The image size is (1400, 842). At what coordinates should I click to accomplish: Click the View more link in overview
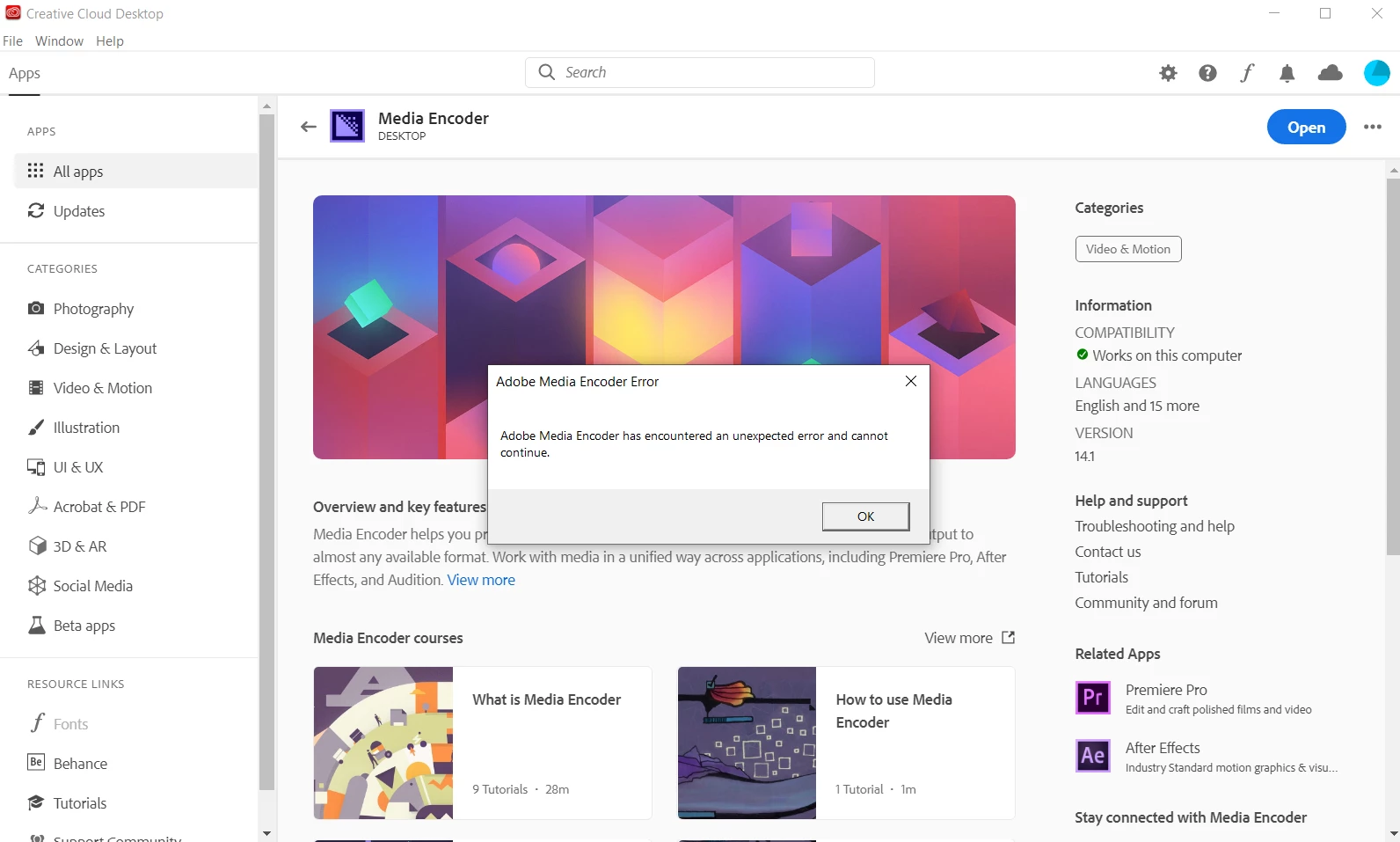[481, 580]
